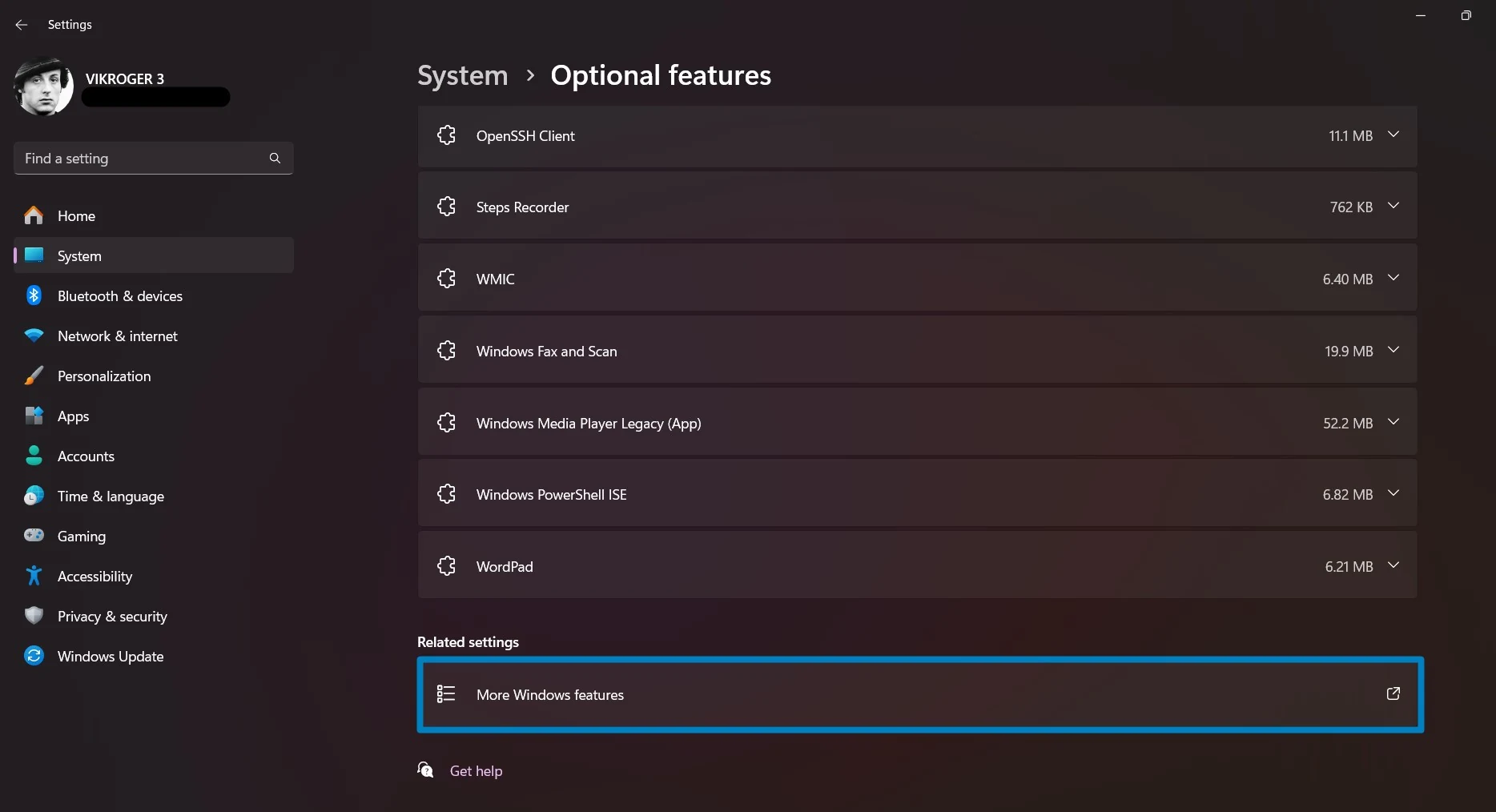Open Time & language settings
This screenshot has width=1496, height=812.
(154, 496)
